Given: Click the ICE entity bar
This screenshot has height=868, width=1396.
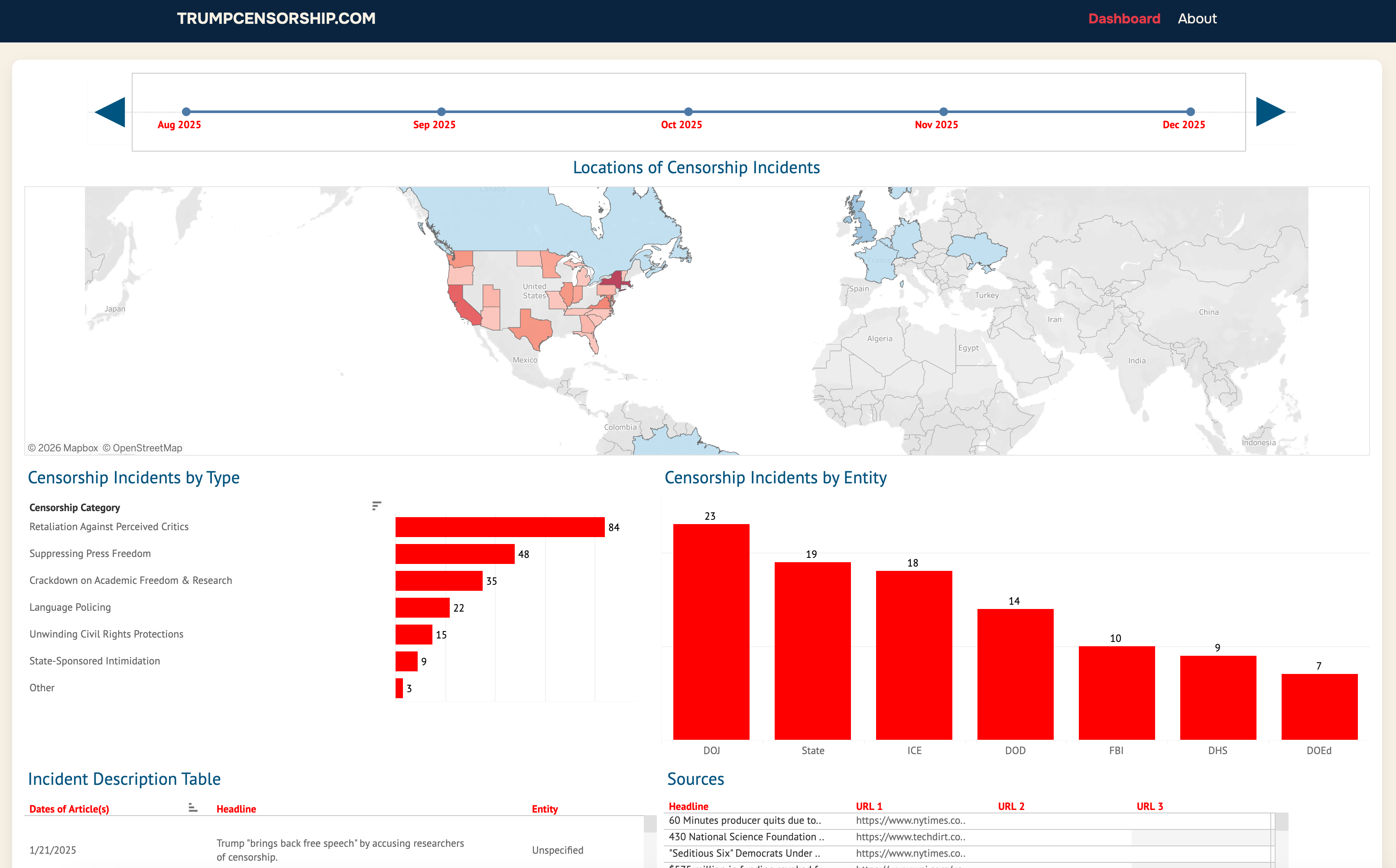Looking at the screenshot, I should (x=914, y=655).
